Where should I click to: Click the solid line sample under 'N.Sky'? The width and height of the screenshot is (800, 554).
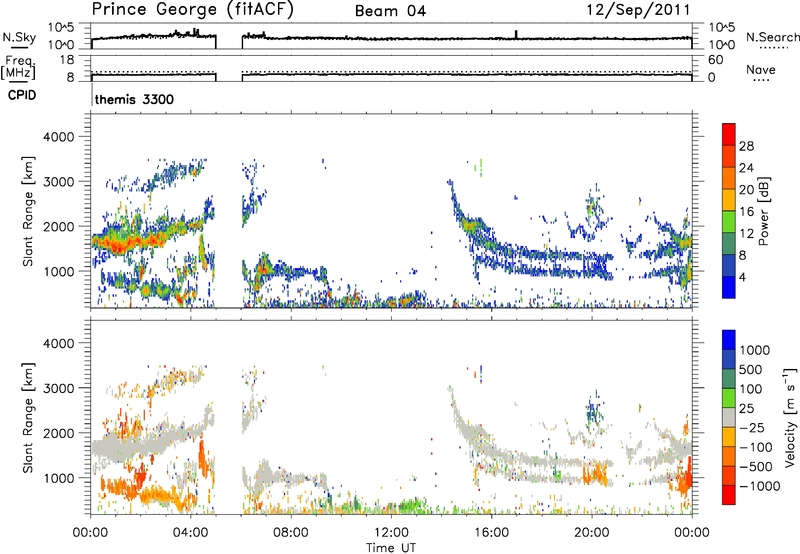[x=19, y=48]
